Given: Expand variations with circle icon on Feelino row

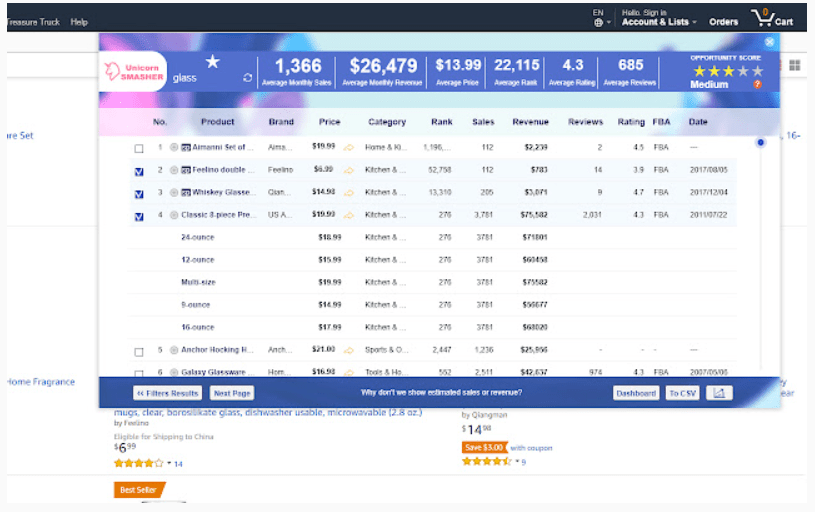Looking at the screenshot, I should (x=174, y=170).
